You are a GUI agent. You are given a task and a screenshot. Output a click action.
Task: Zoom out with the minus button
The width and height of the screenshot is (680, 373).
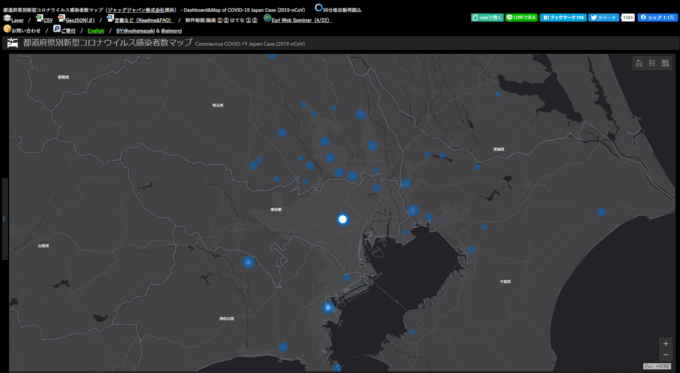coord(666,354)
